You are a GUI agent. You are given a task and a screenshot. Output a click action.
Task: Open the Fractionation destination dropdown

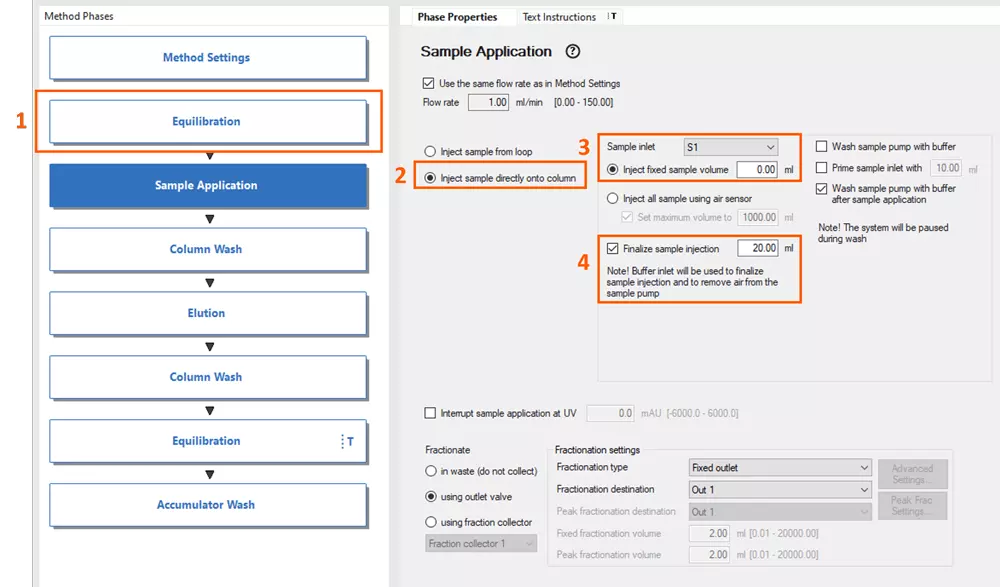[780, 490]
